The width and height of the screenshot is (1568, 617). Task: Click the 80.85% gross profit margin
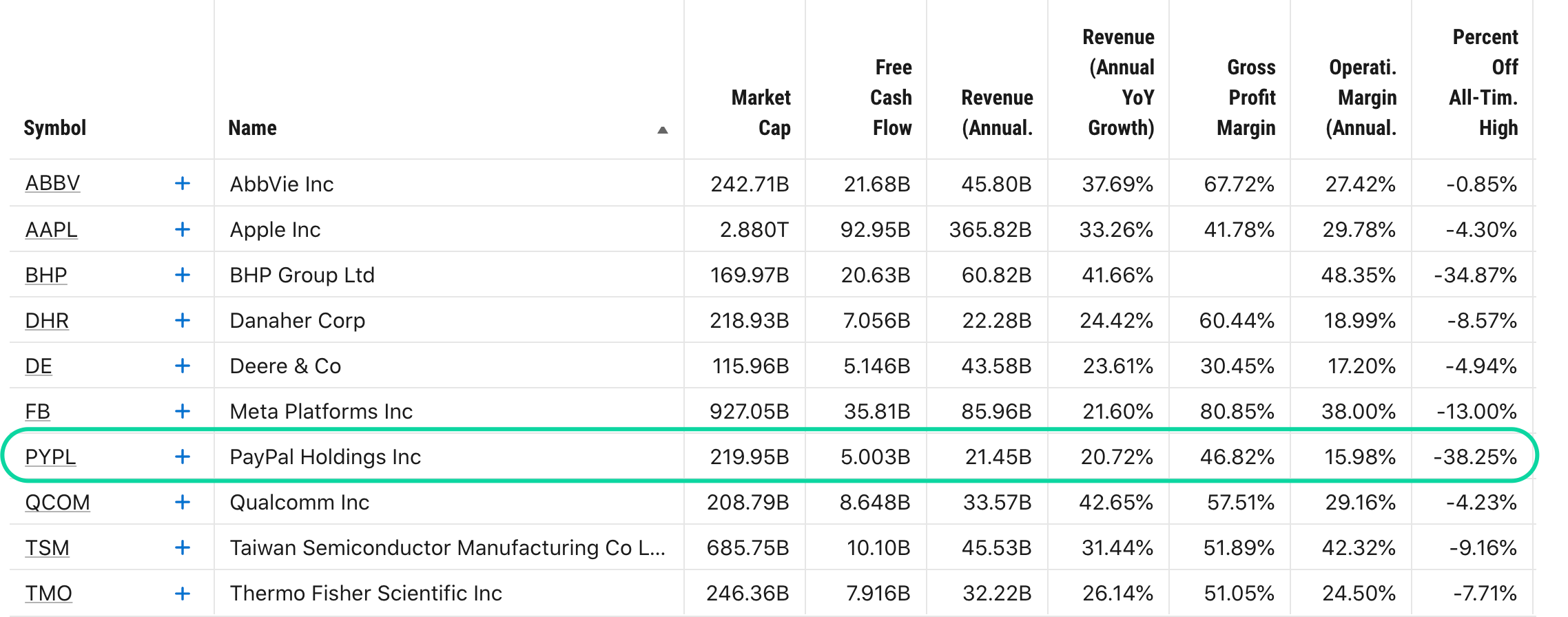click(x=1237, y=411)
